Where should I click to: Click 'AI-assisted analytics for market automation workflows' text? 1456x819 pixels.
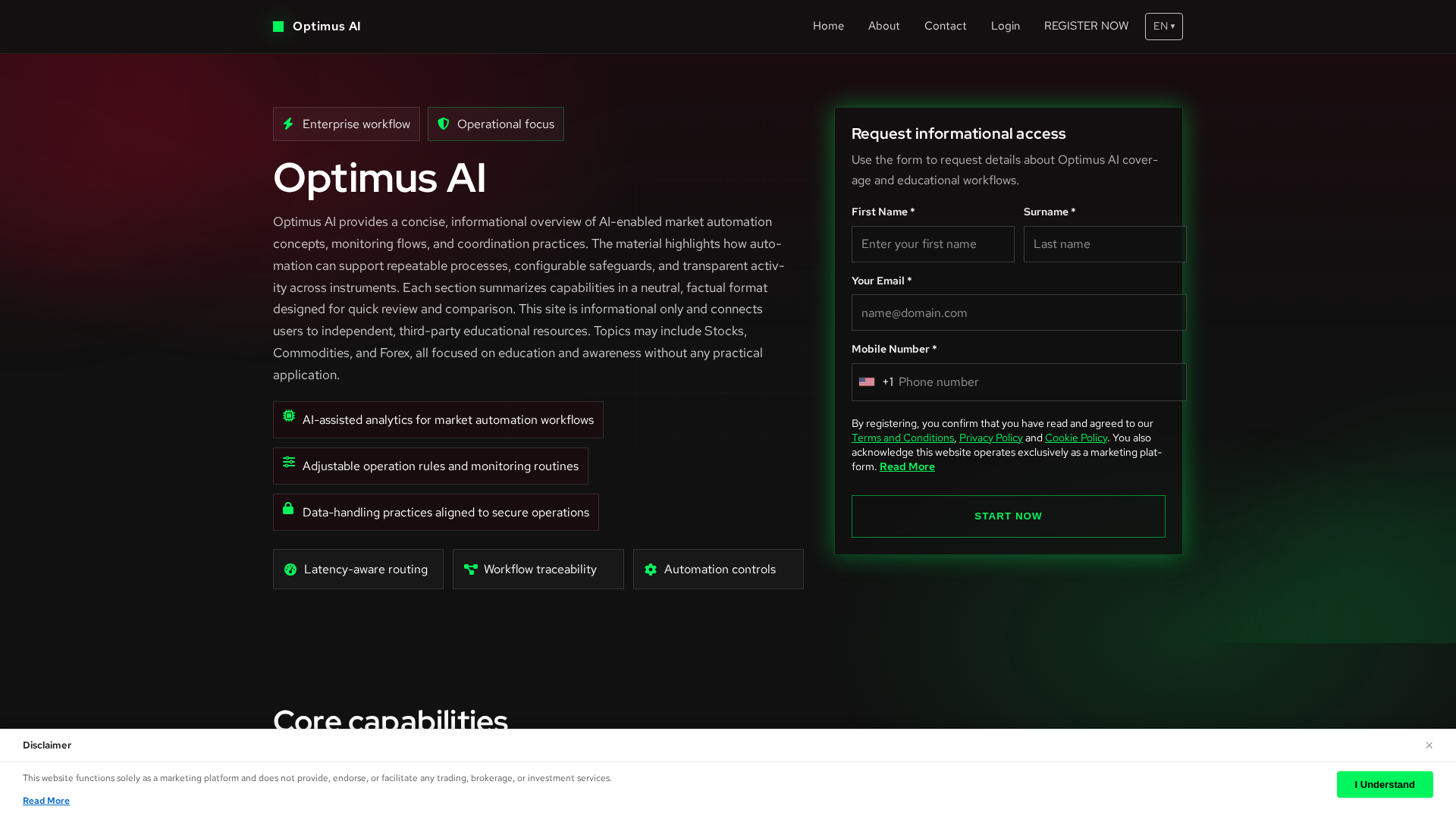(x=448, y=420)
